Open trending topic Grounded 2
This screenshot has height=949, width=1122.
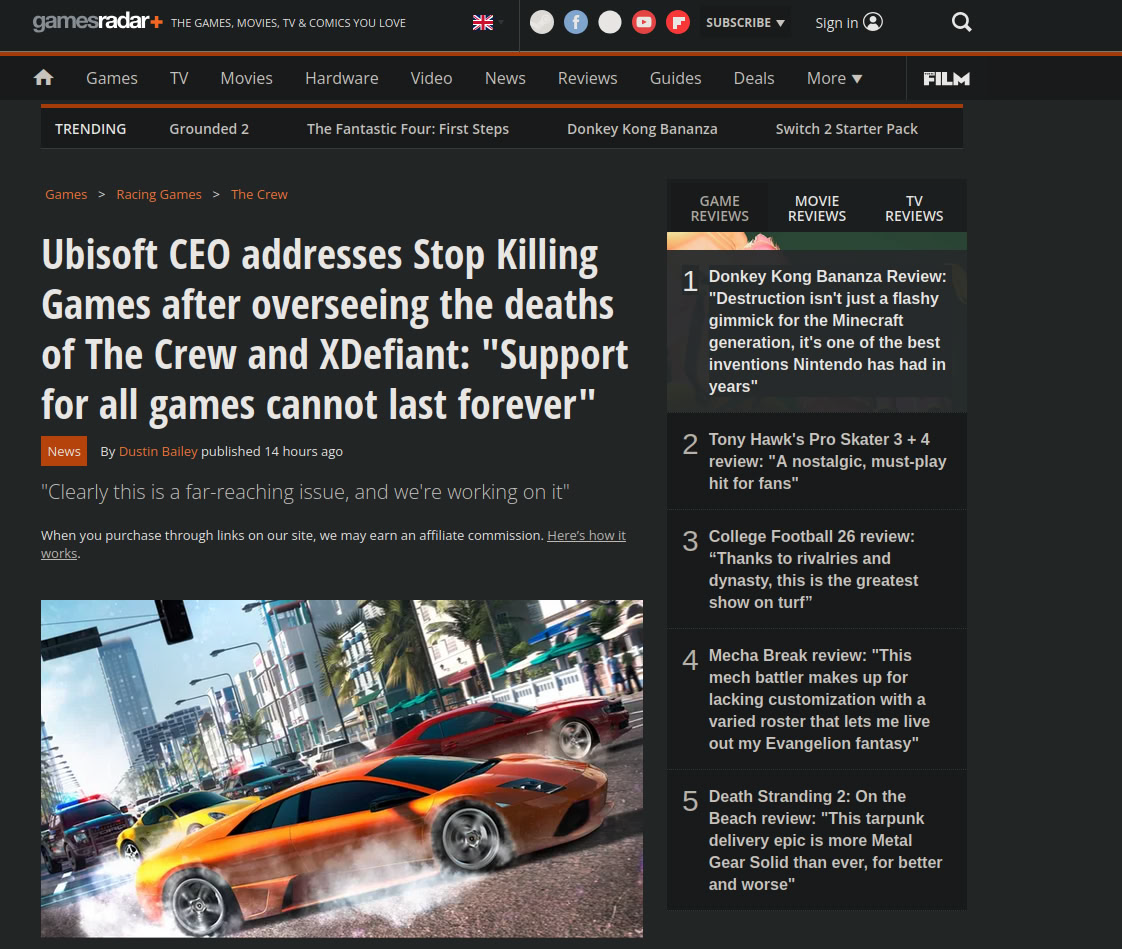pyautogui.click(x=209, y=129)
